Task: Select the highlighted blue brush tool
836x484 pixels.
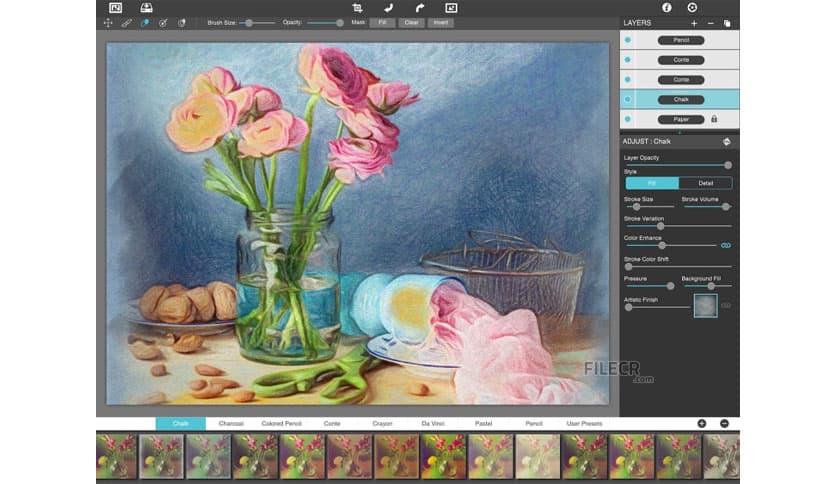Action: coord(144,23)
